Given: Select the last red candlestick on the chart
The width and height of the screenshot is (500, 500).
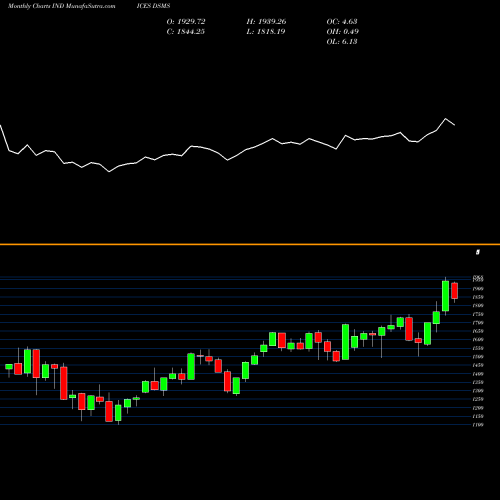Looking at the screenshot, I should (455, 291).
